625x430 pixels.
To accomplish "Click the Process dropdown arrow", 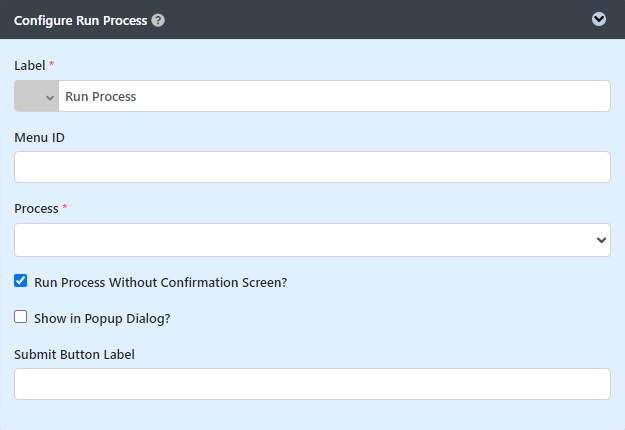I will pos(601,240).
